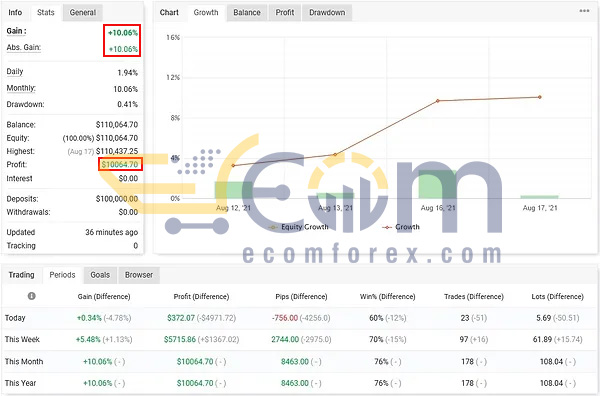Image resolution: width=600 pixels, height=396 pixels.
Task: Open the chart three-dots options menu
Action: [584, 11]
